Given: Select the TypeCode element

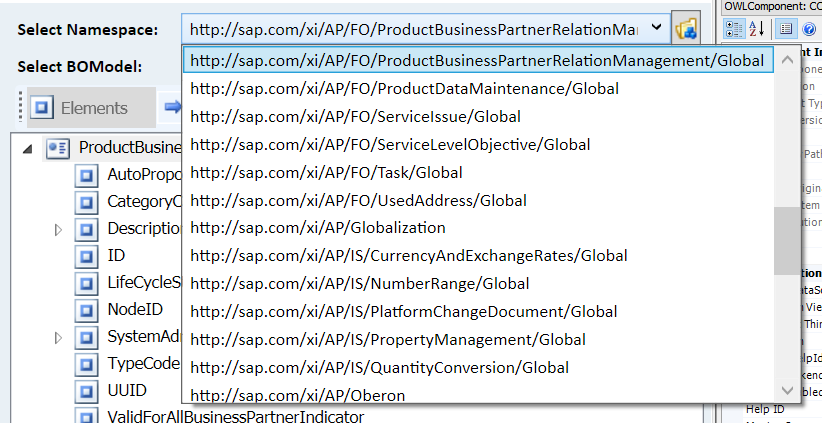Looking at the screenshot, I should [x=143, y=363].
